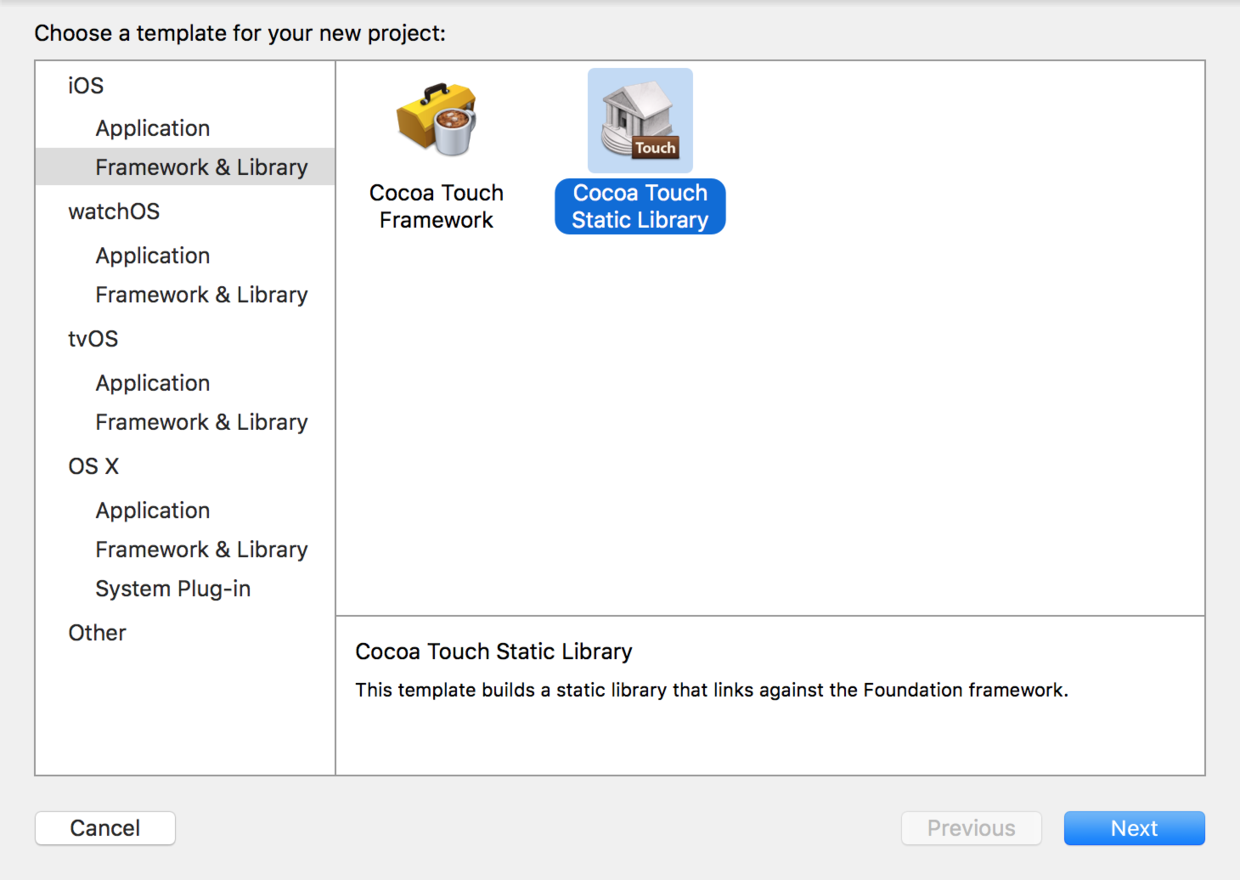Click the description title Cocoa Touch Static Library

494,652
